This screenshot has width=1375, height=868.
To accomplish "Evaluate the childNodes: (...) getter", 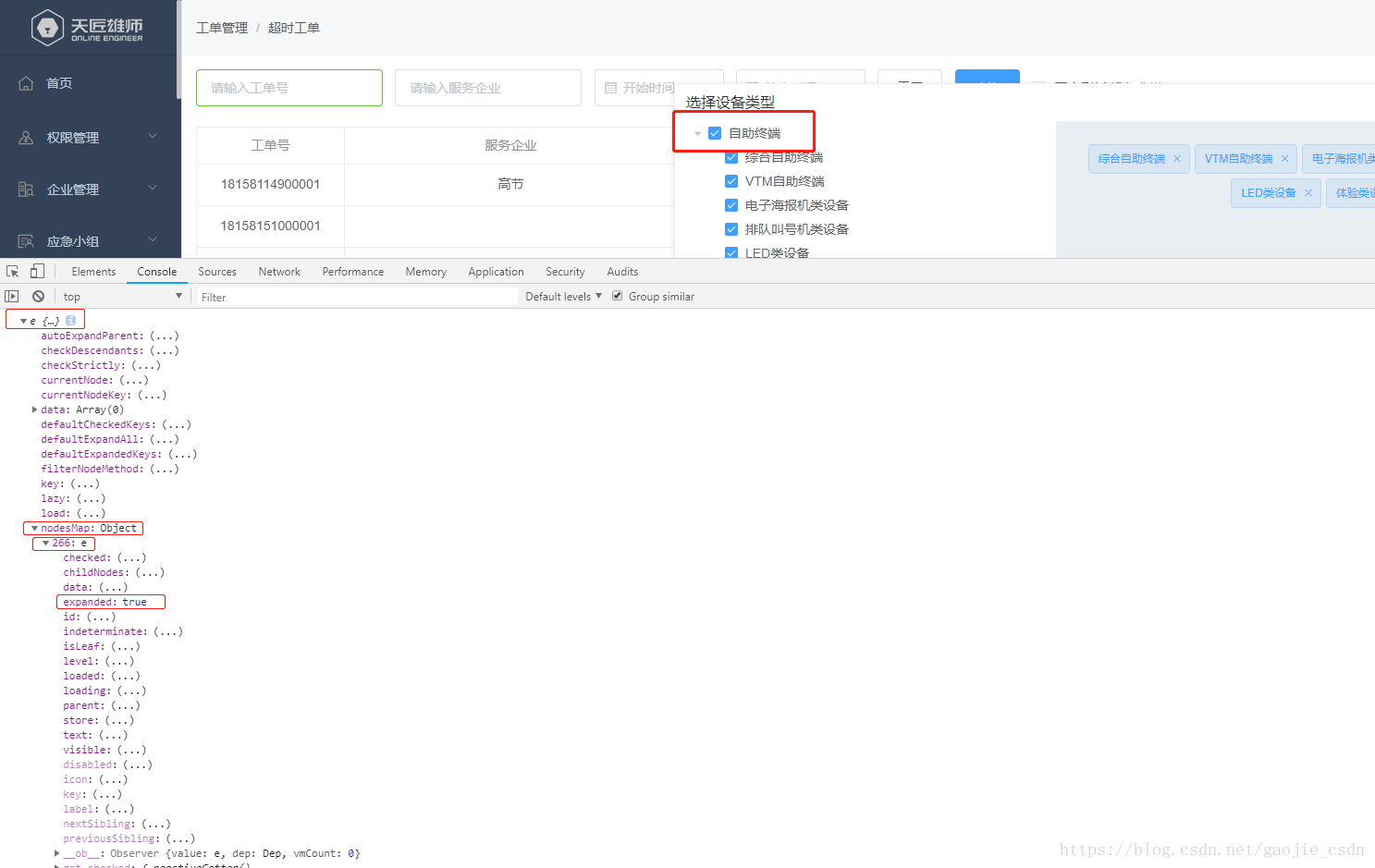I will tap(114, 572).
